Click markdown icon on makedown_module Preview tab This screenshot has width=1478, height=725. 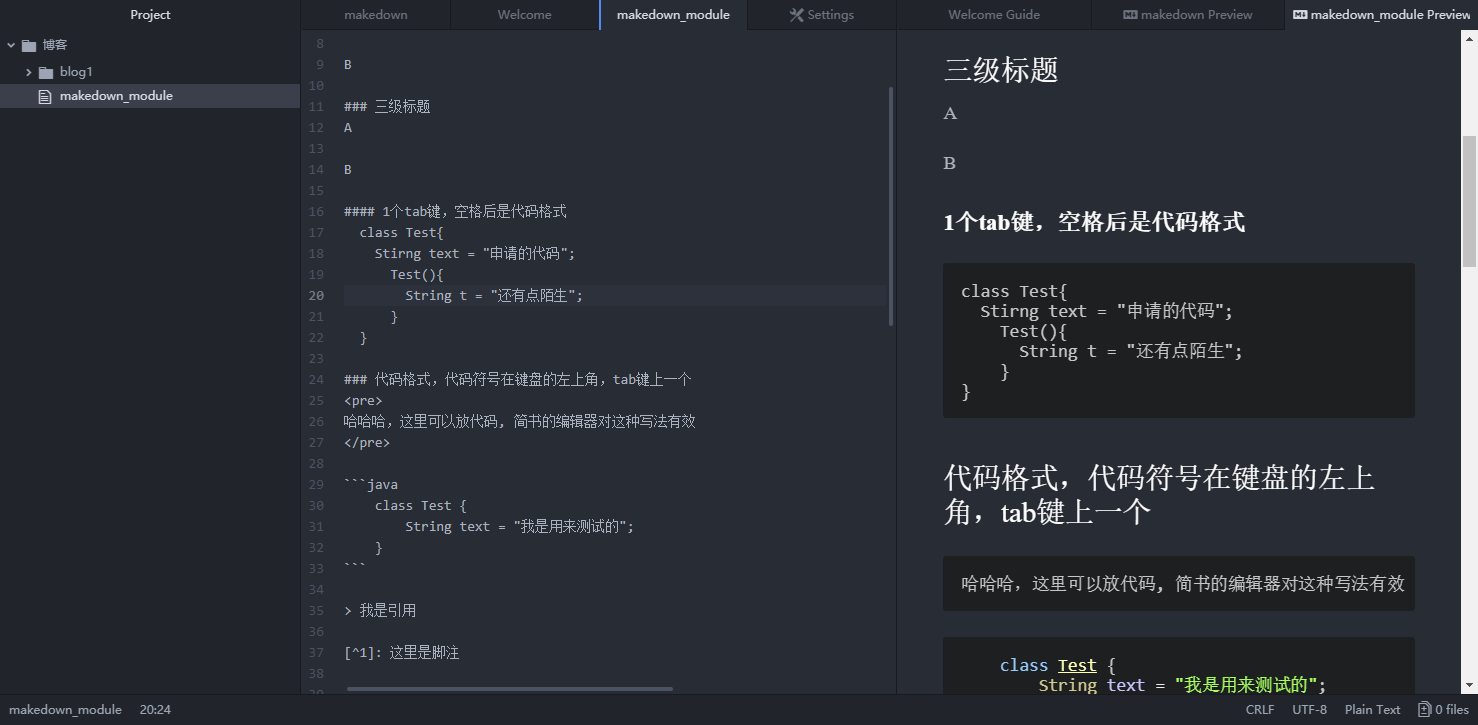tap(1300, 15)
